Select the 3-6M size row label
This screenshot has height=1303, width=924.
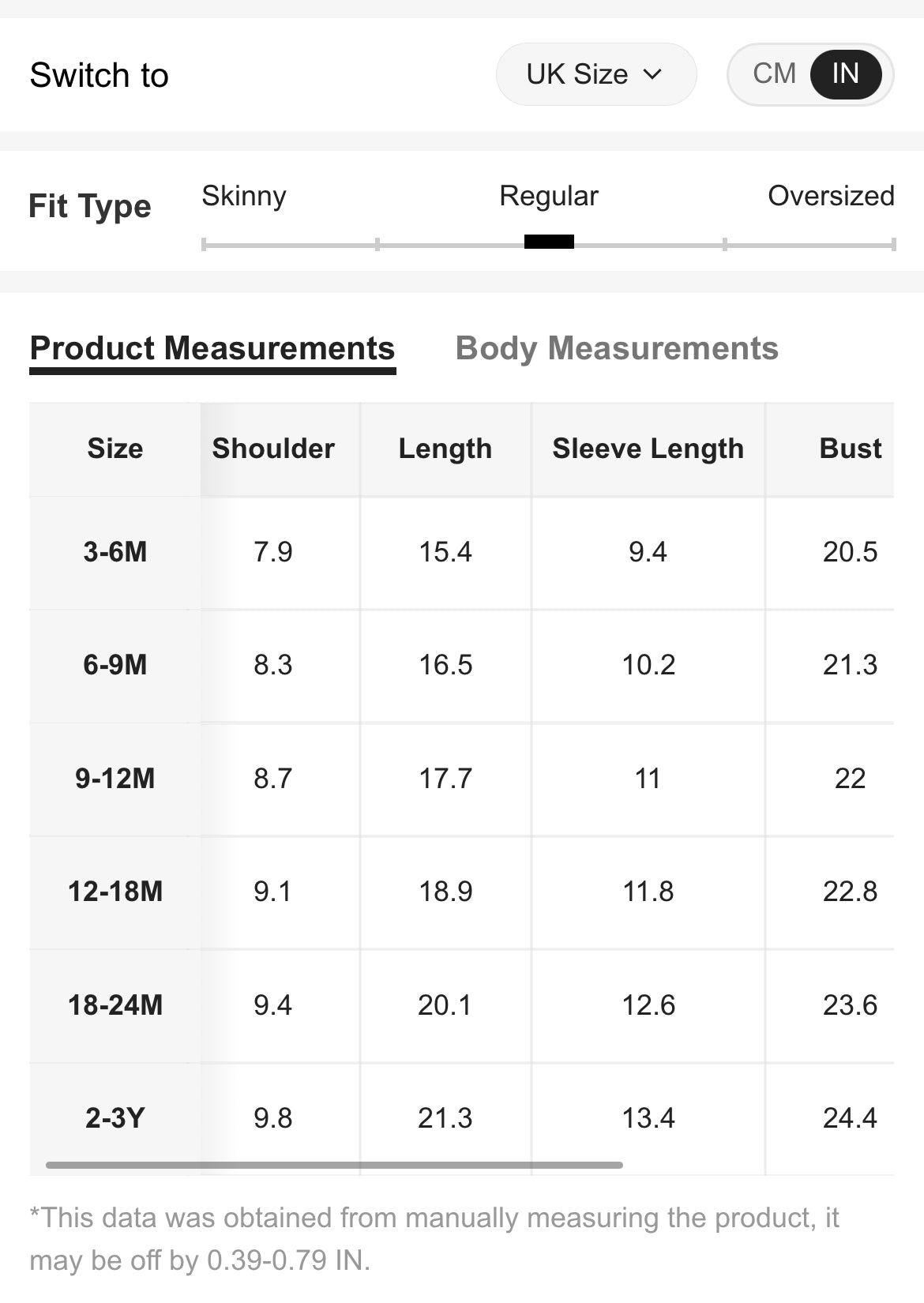click(115, 552)
